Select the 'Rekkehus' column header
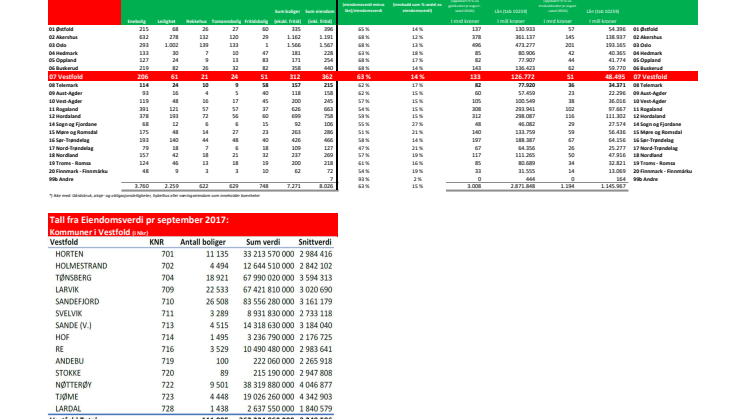This screenshot has height=419, width=746. click(196, 21)
